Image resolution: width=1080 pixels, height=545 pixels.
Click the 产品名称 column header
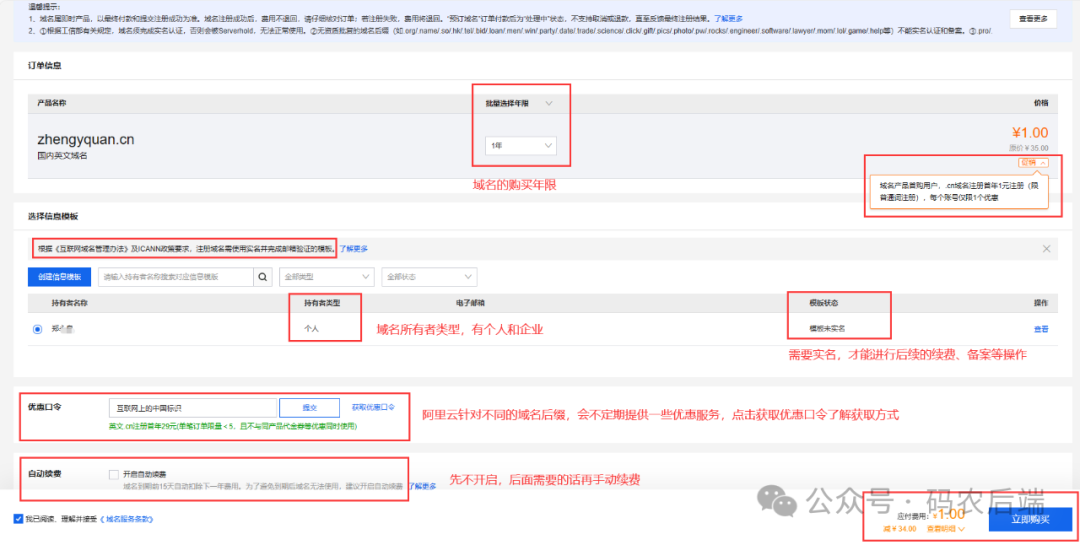(x=52, y=103)
